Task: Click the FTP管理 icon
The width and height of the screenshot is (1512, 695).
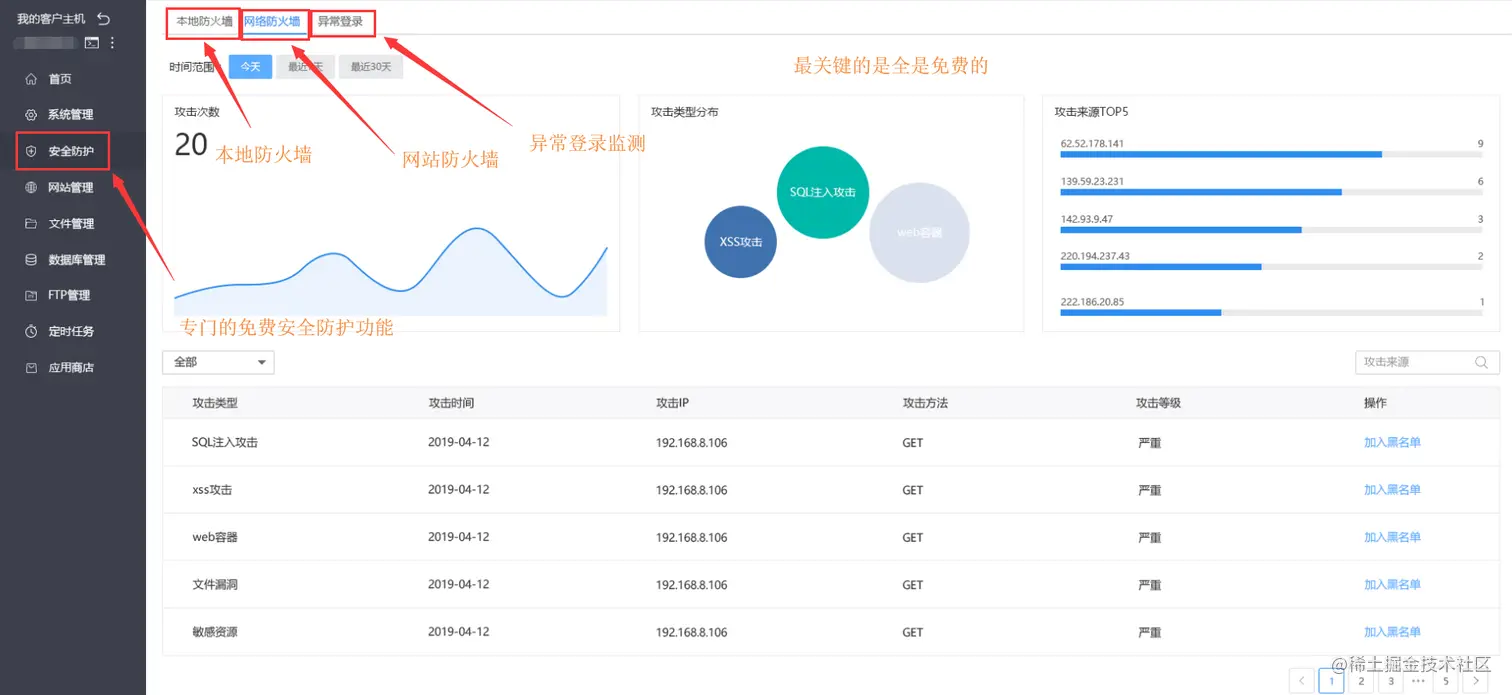Action: pyautogui.click(x=31, y=295)
